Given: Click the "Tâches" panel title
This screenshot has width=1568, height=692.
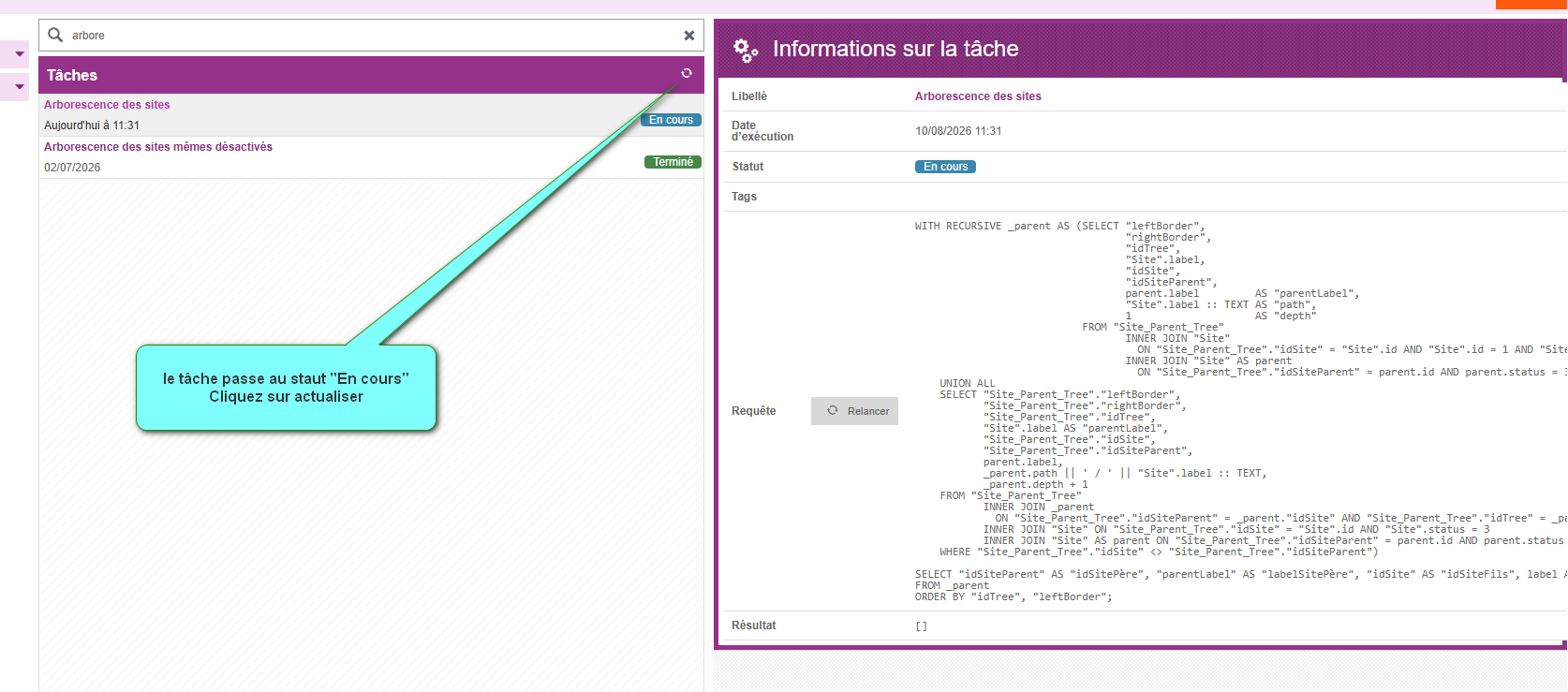Looking at the screenshot, I should [72, 75].
